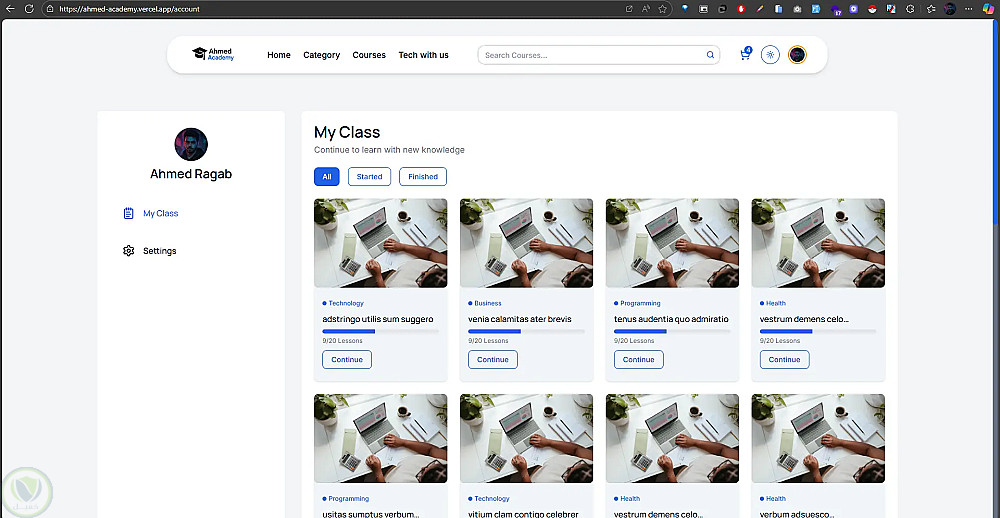Open the shopping cart icon
The height and width of the screenshot is (518, 1000).
click(x=744, y=56)
